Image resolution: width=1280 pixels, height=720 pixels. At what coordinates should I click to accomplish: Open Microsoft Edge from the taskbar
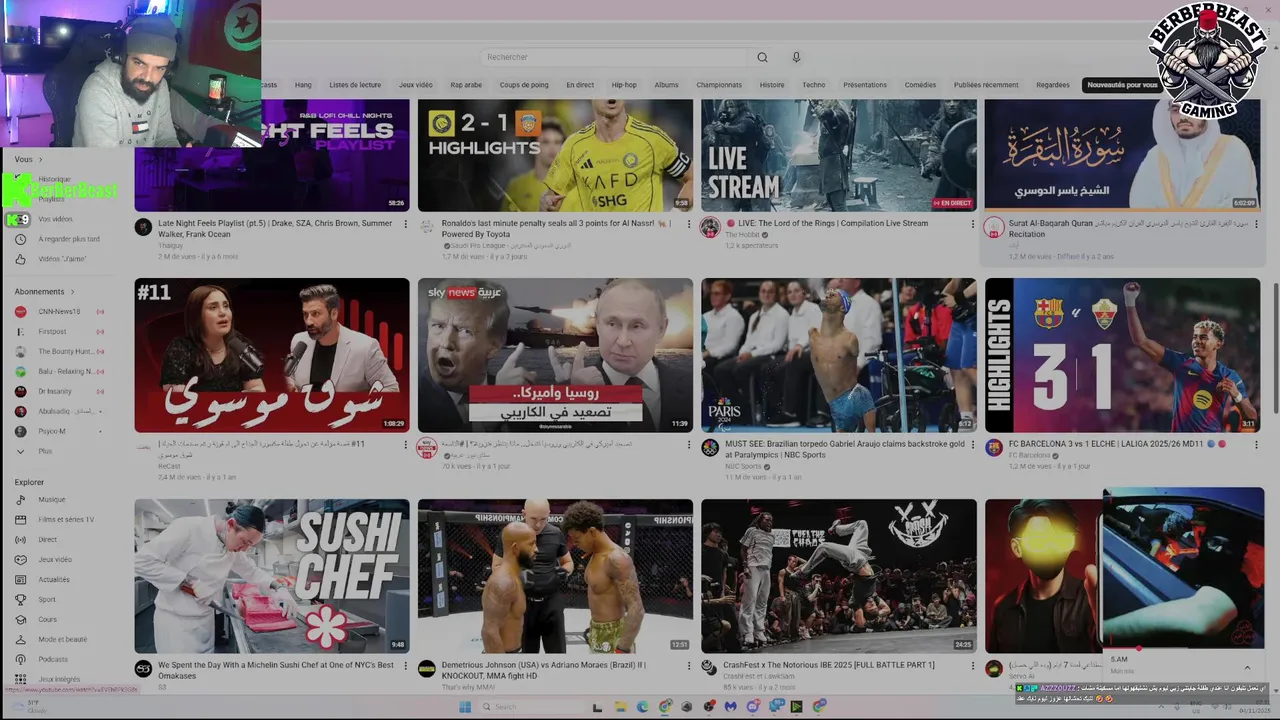[x=643, y=706]
